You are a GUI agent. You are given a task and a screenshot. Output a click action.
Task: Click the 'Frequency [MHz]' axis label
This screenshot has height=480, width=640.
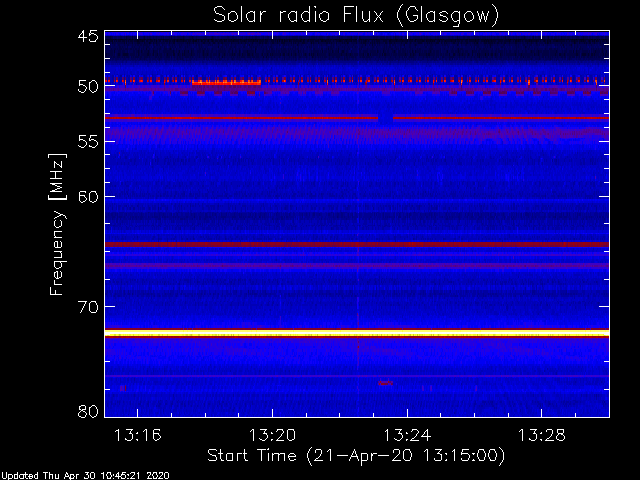[x=57, y=224]
